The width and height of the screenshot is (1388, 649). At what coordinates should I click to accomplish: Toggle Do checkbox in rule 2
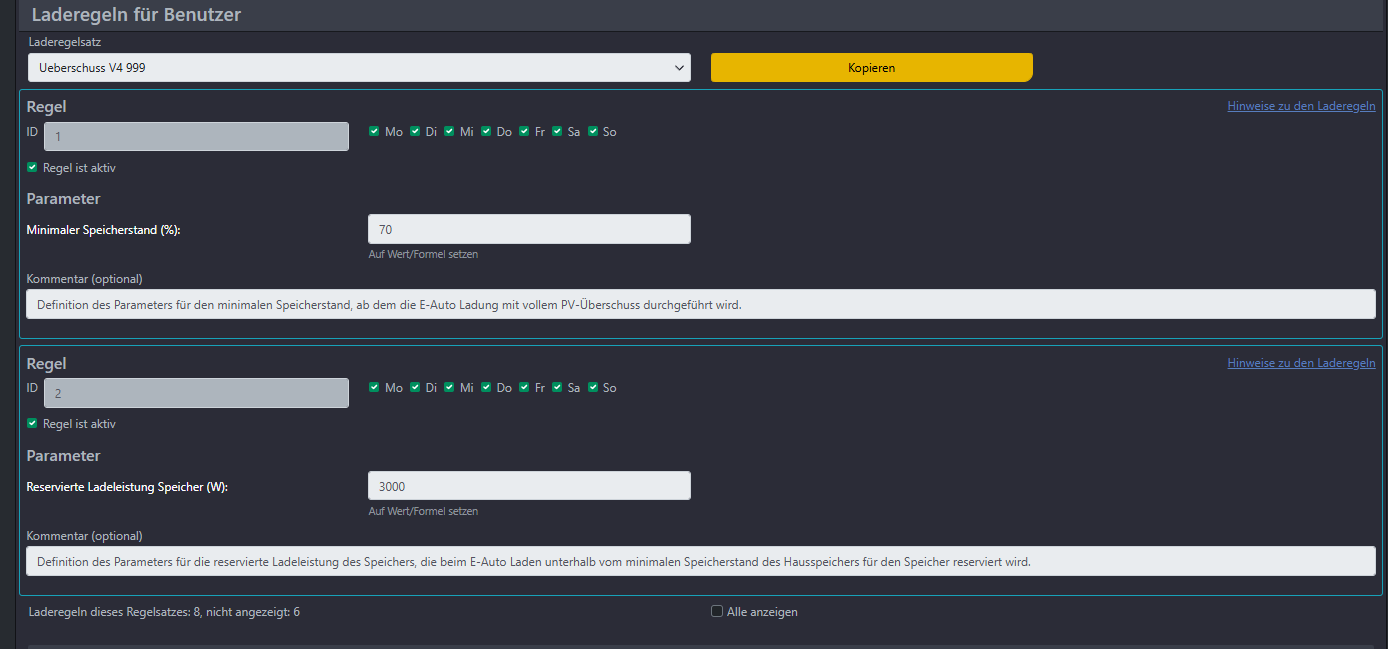(x=486, y=387)
